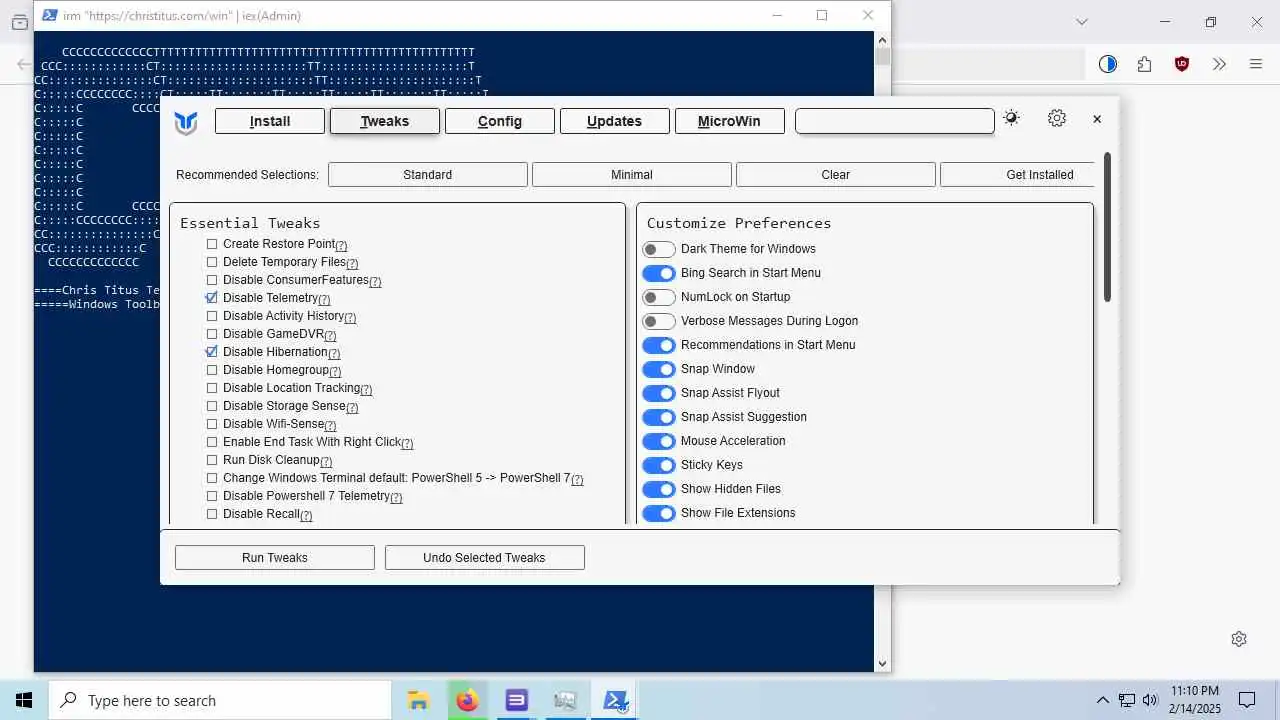Click Type here to search box
This screenshot has width=1280, height=720.
220,700
